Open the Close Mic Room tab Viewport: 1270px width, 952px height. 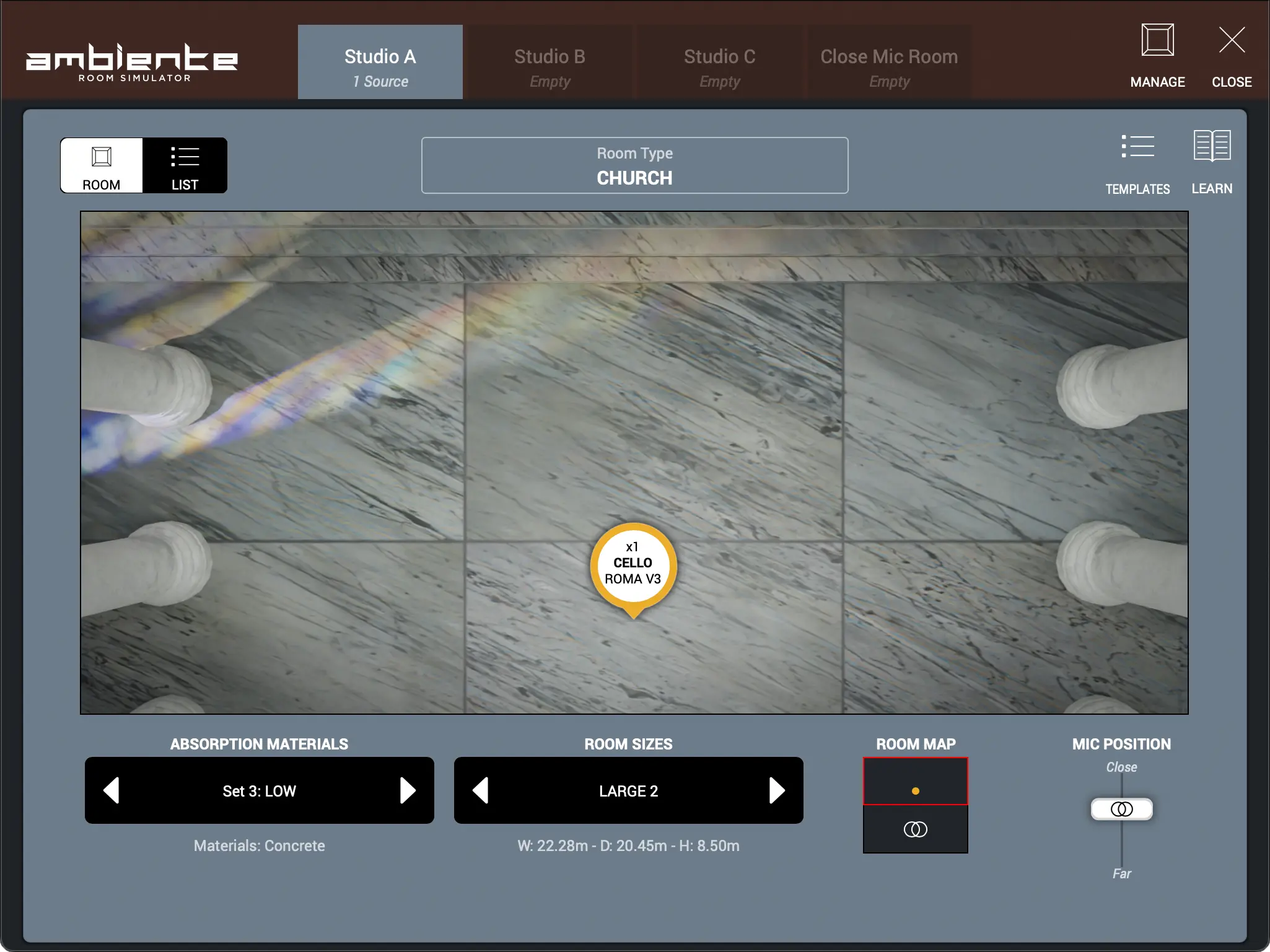click(x=888, y=63)
